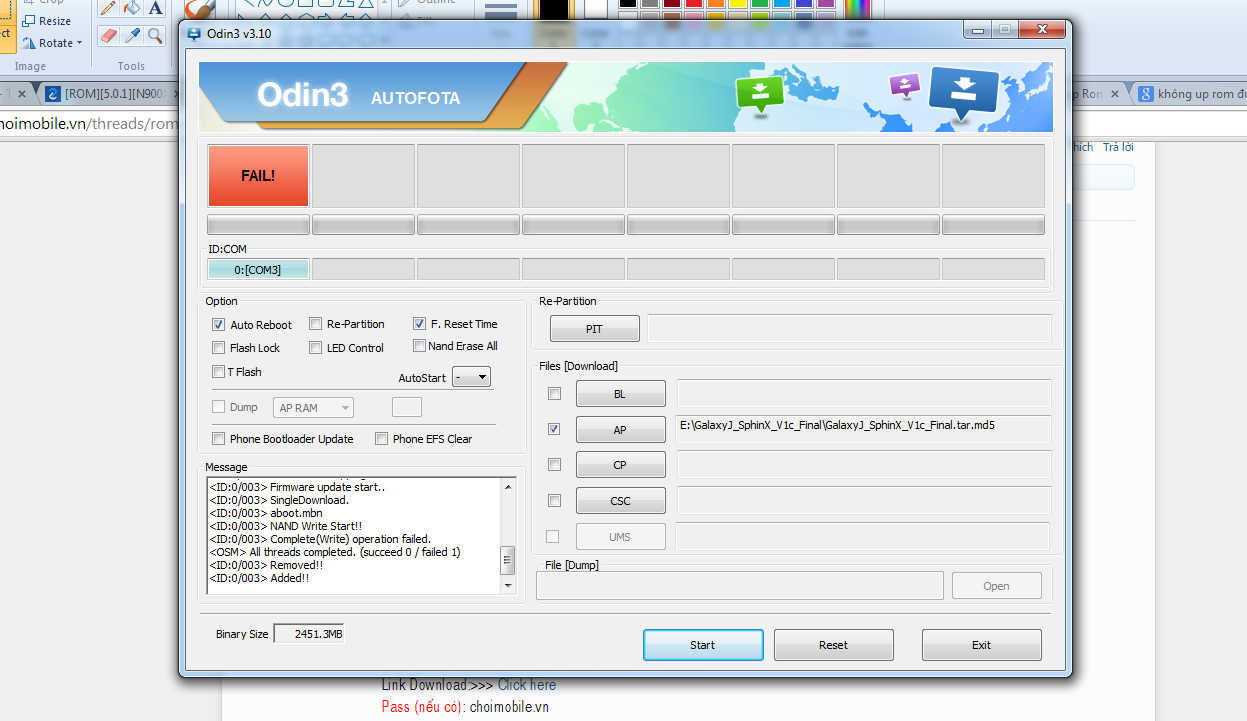Open the Rotate dropdown in Paint
This screenshot has height=721, width=1247.
tap(53, 43)
